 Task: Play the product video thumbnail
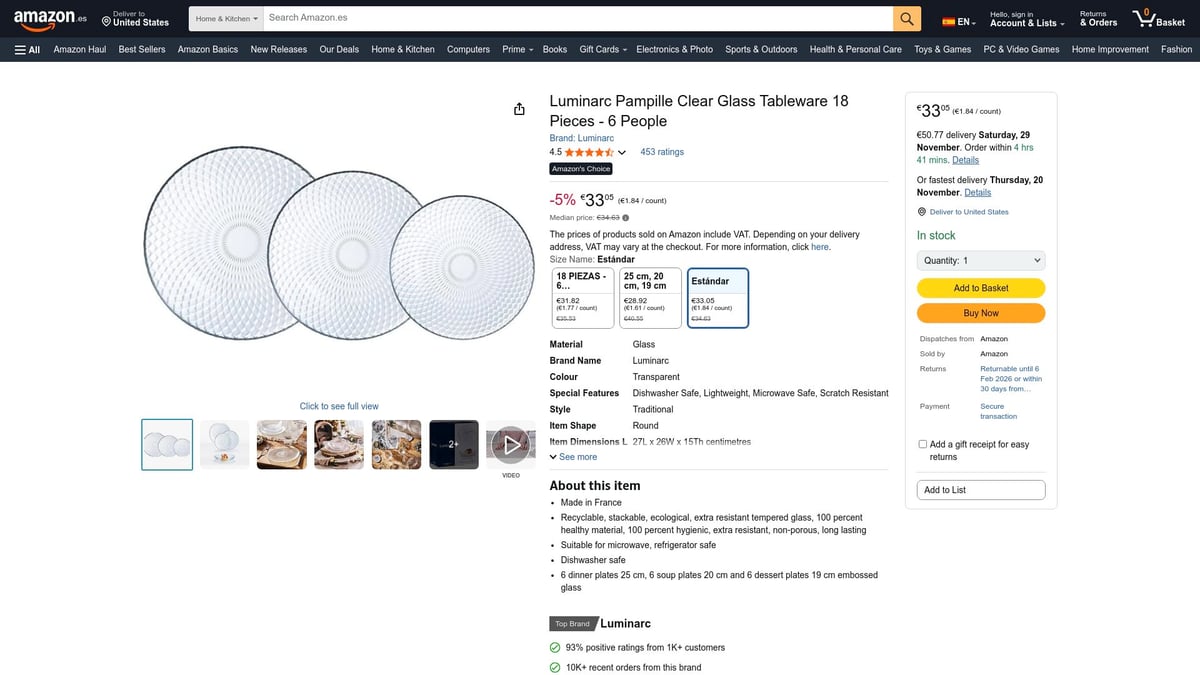(x=510, y=444)
